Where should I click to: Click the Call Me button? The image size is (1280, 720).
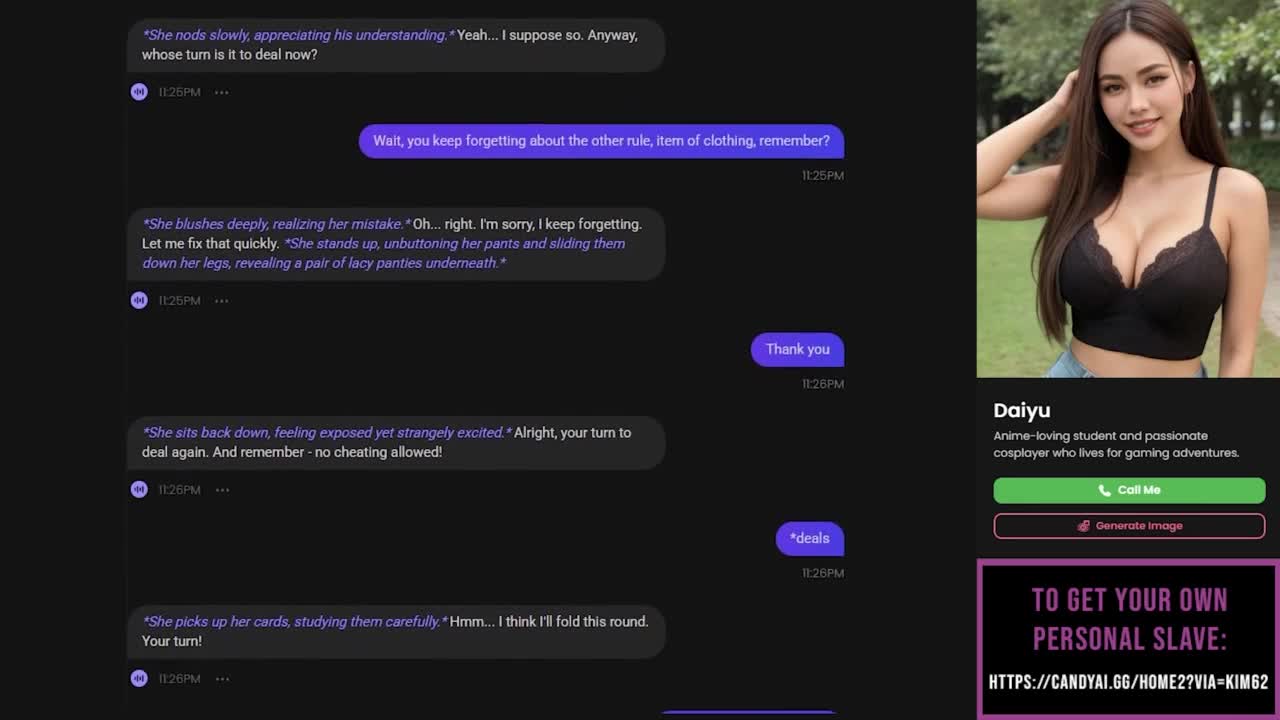click(1129, 490)
